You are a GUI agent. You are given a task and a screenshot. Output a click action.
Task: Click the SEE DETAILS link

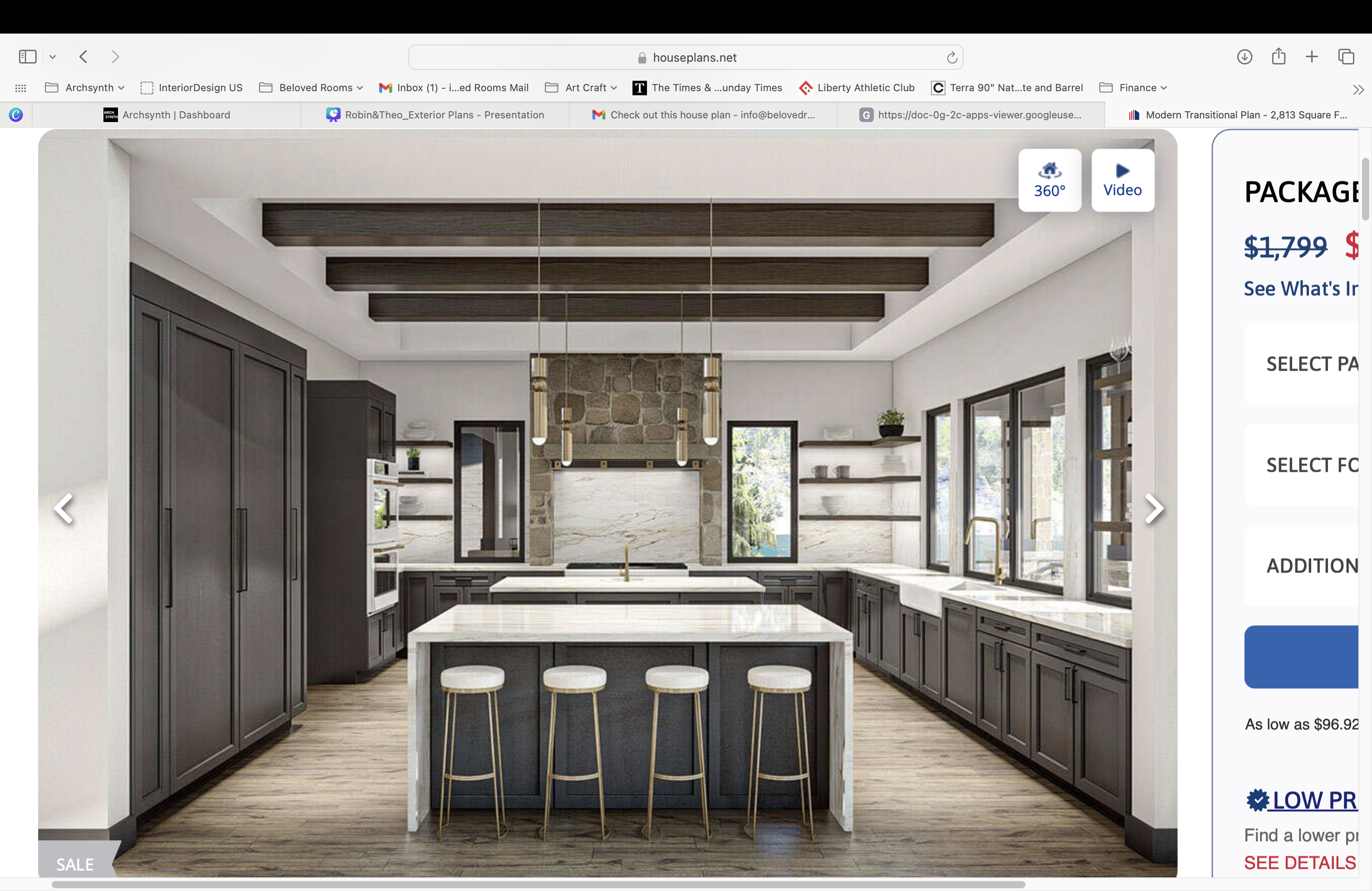pyautogui.click(x=1299, y=863)
